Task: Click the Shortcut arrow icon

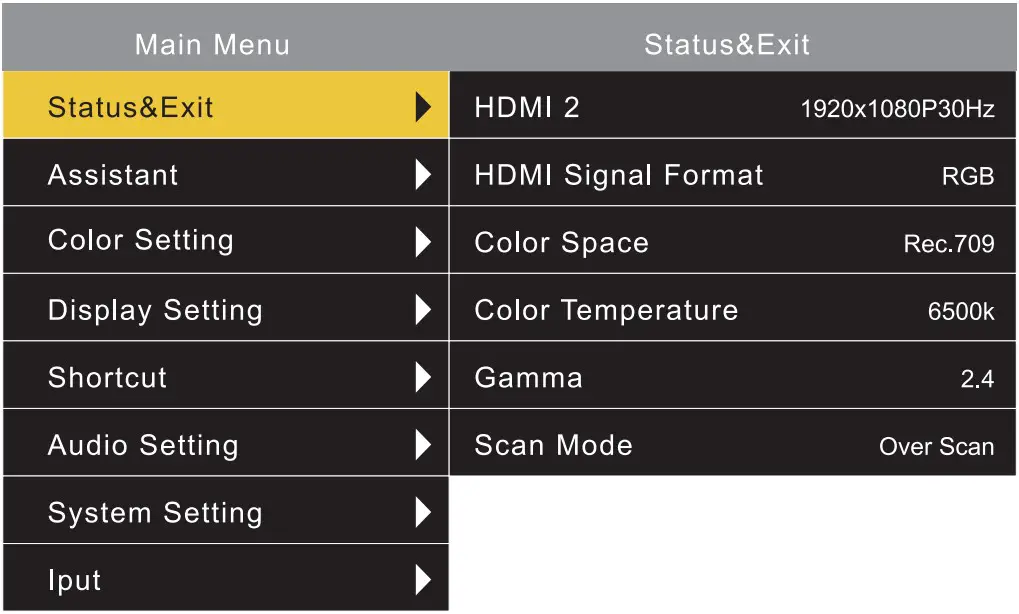Action: [x=423, y=378]
